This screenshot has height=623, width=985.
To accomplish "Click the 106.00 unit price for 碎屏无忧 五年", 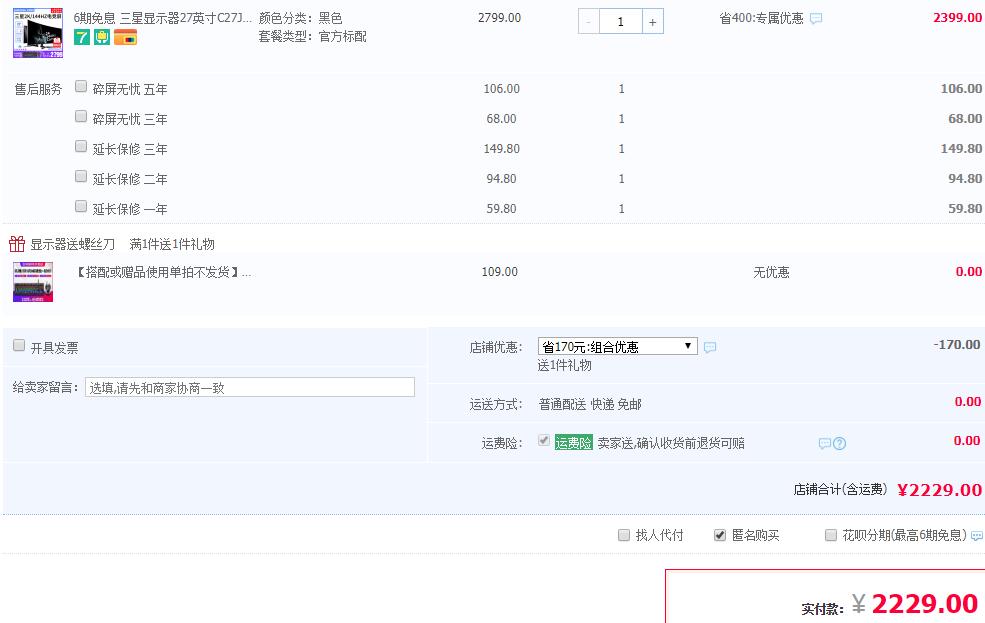I will tap(501, 89).
